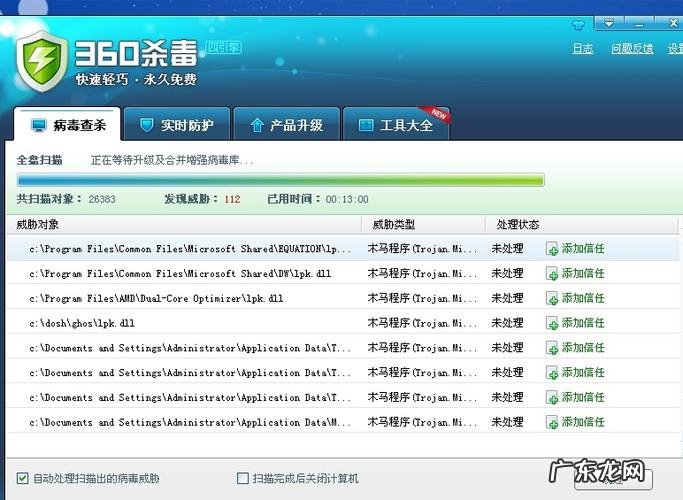The image size is (683, 500).
Task: Select threat row EQUATION\lp...
Action: click(x=343, y=249)
